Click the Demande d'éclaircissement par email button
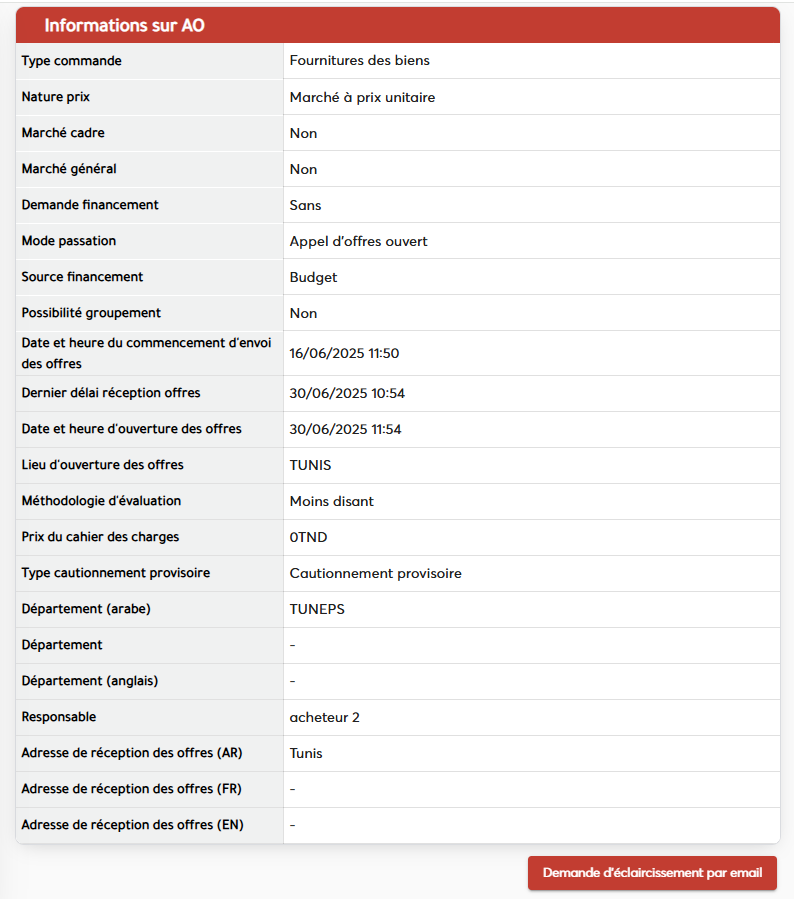 (x=652, y=873)
